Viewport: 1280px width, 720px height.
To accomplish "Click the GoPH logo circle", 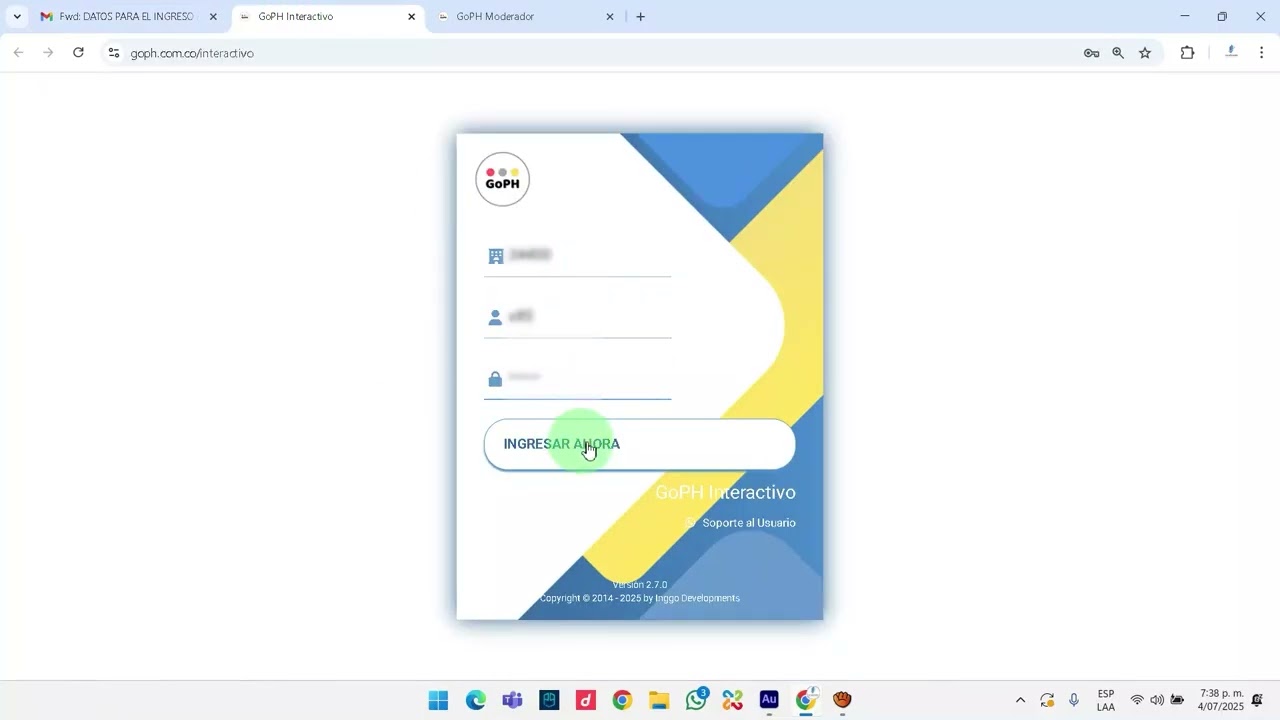I will pyautogui.click(x=502, y=179).
